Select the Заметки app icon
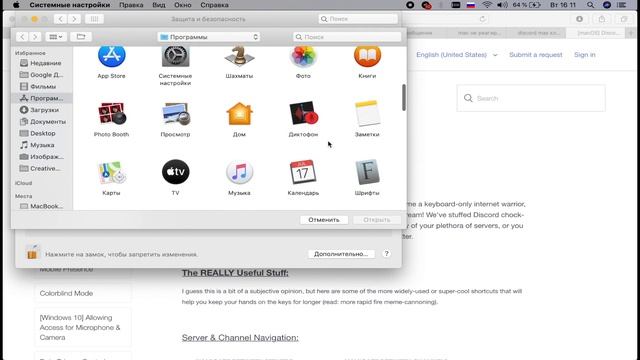Image resolution: width=640 pixels, height=360 pixels. 367,113
